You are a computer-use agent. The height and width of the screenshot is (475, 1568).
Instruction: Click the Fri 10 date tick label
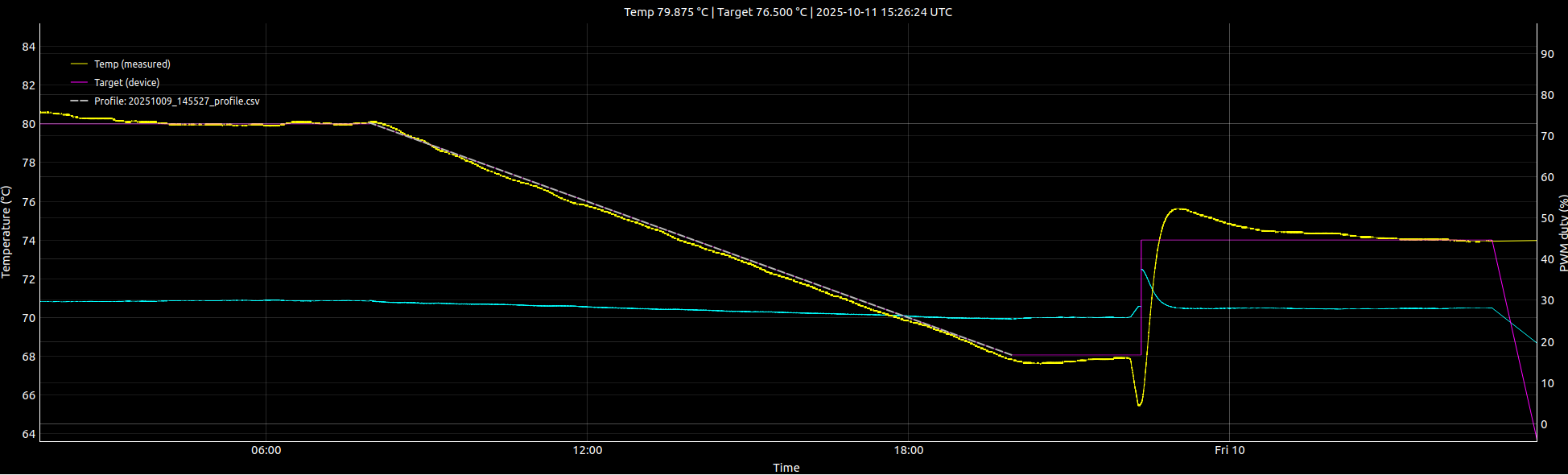(1229, 450)
